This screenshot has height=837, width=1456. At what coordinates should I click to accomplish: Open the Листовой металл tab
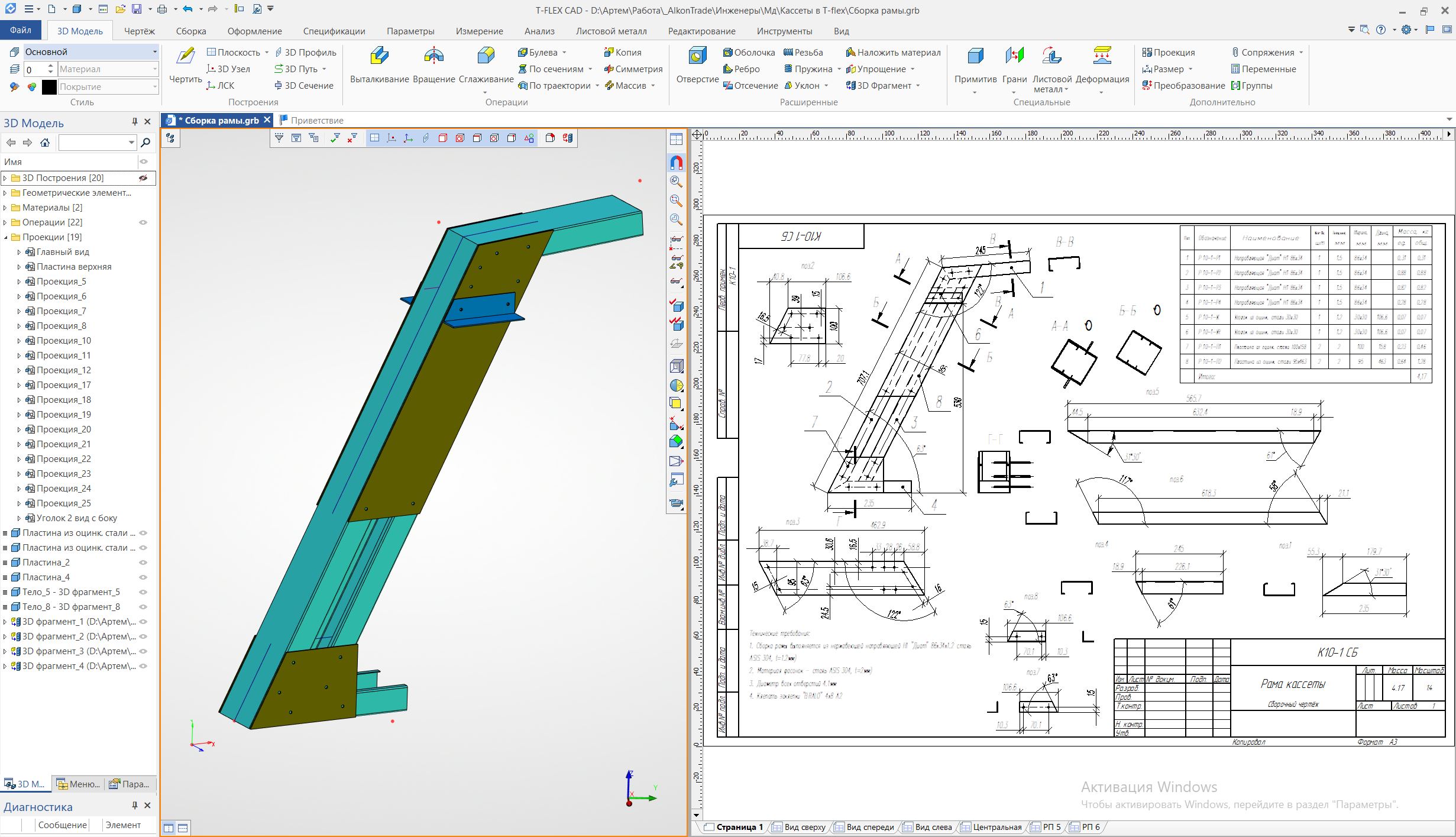[x=611, y=31]
